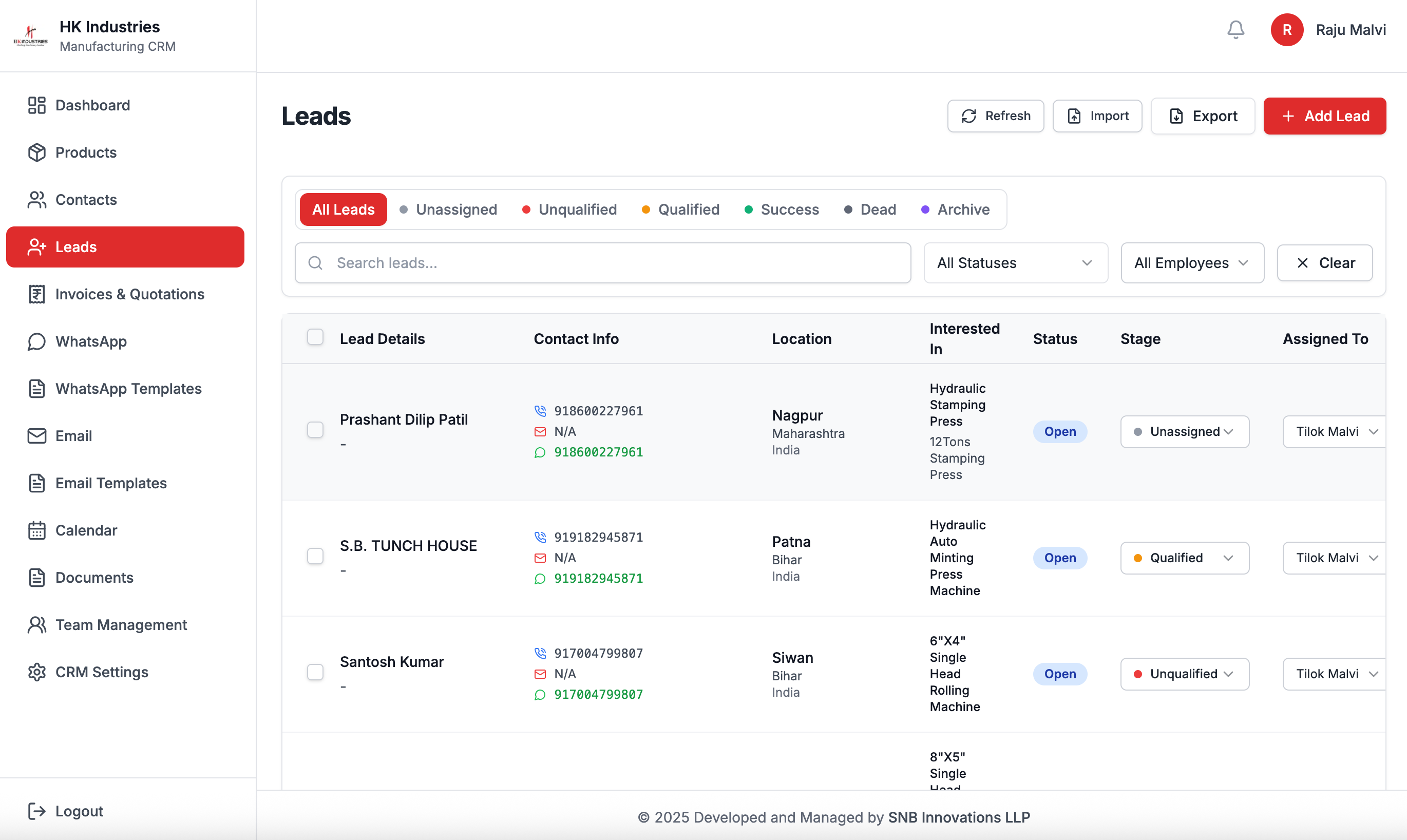Click the Add Lead button

pyautogui.click(x=1324, y=116)
